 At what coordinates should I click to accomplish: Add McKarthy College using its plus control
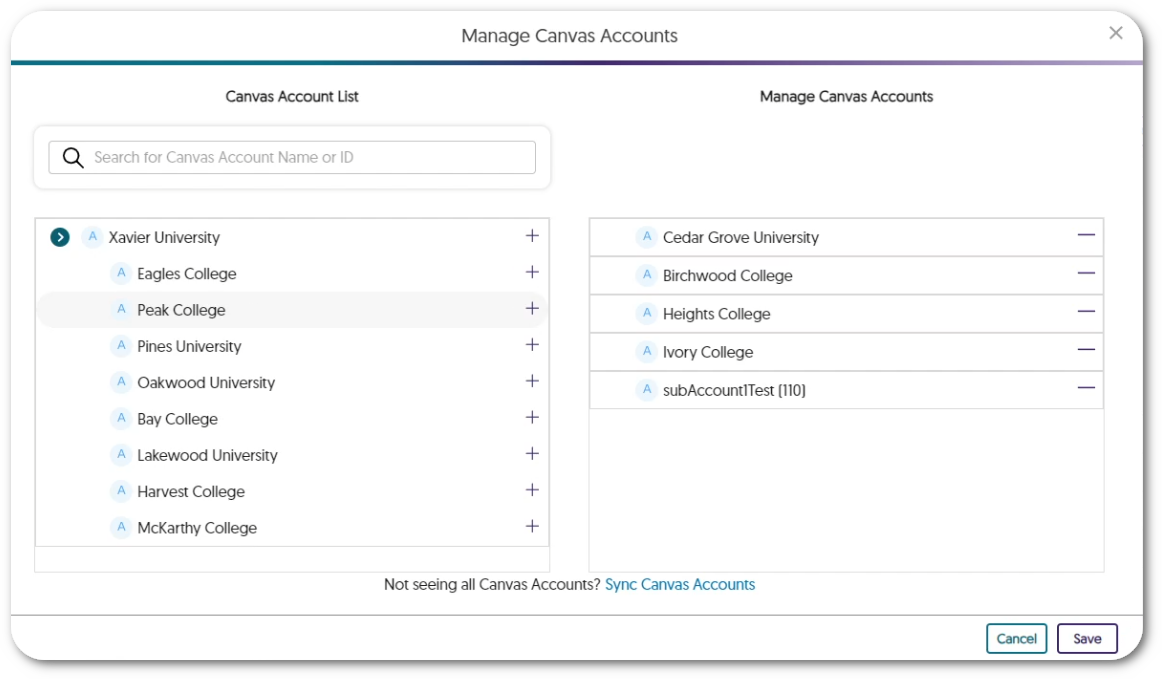pyautogui.click(x=532, y=526)
